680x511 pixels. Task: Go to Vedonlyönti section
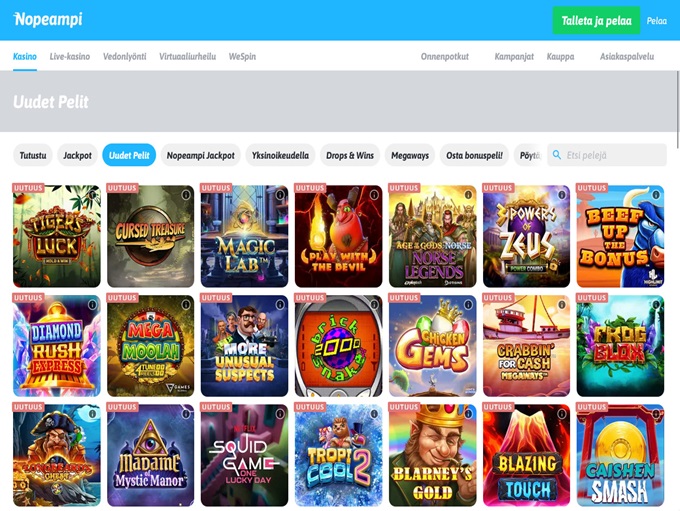(124, 56)
